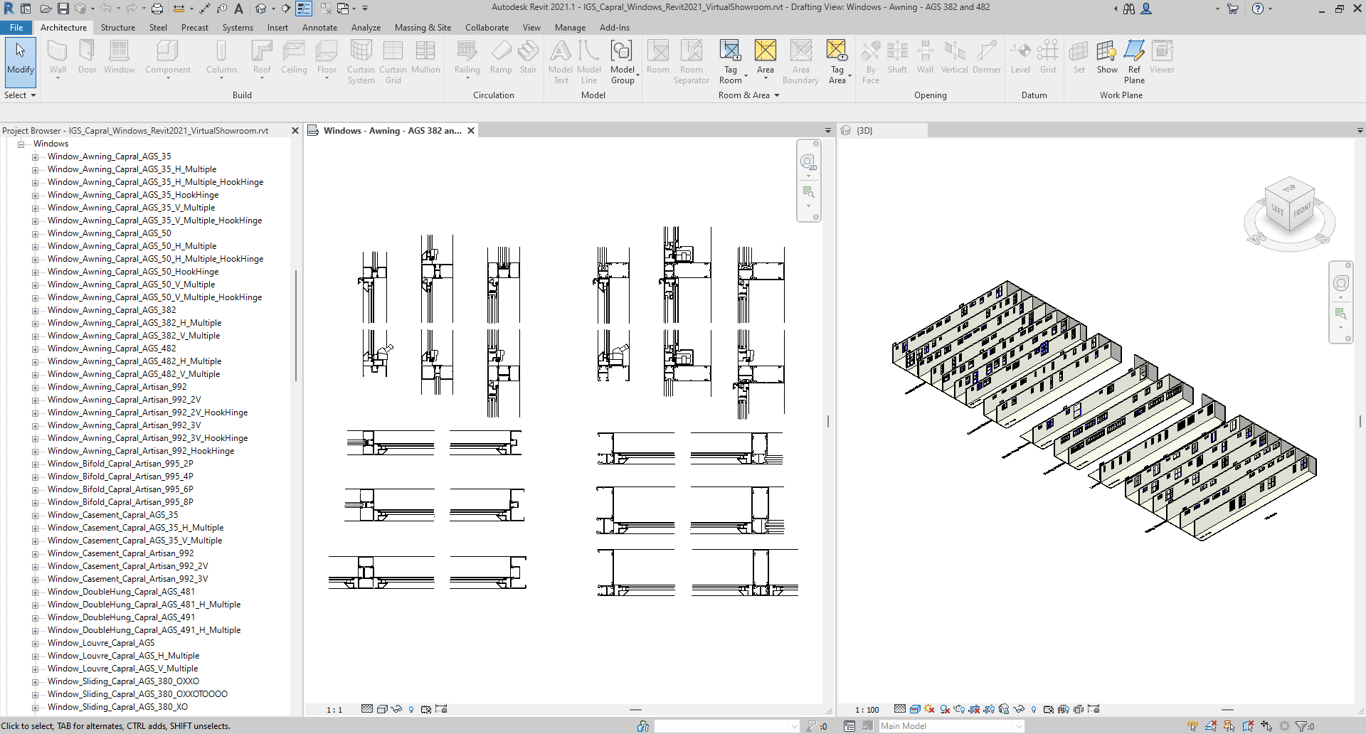The height and width of the screenshot is (734, 1366).
Task: Switch to the {3D} view tab
Action: (864, 131)
